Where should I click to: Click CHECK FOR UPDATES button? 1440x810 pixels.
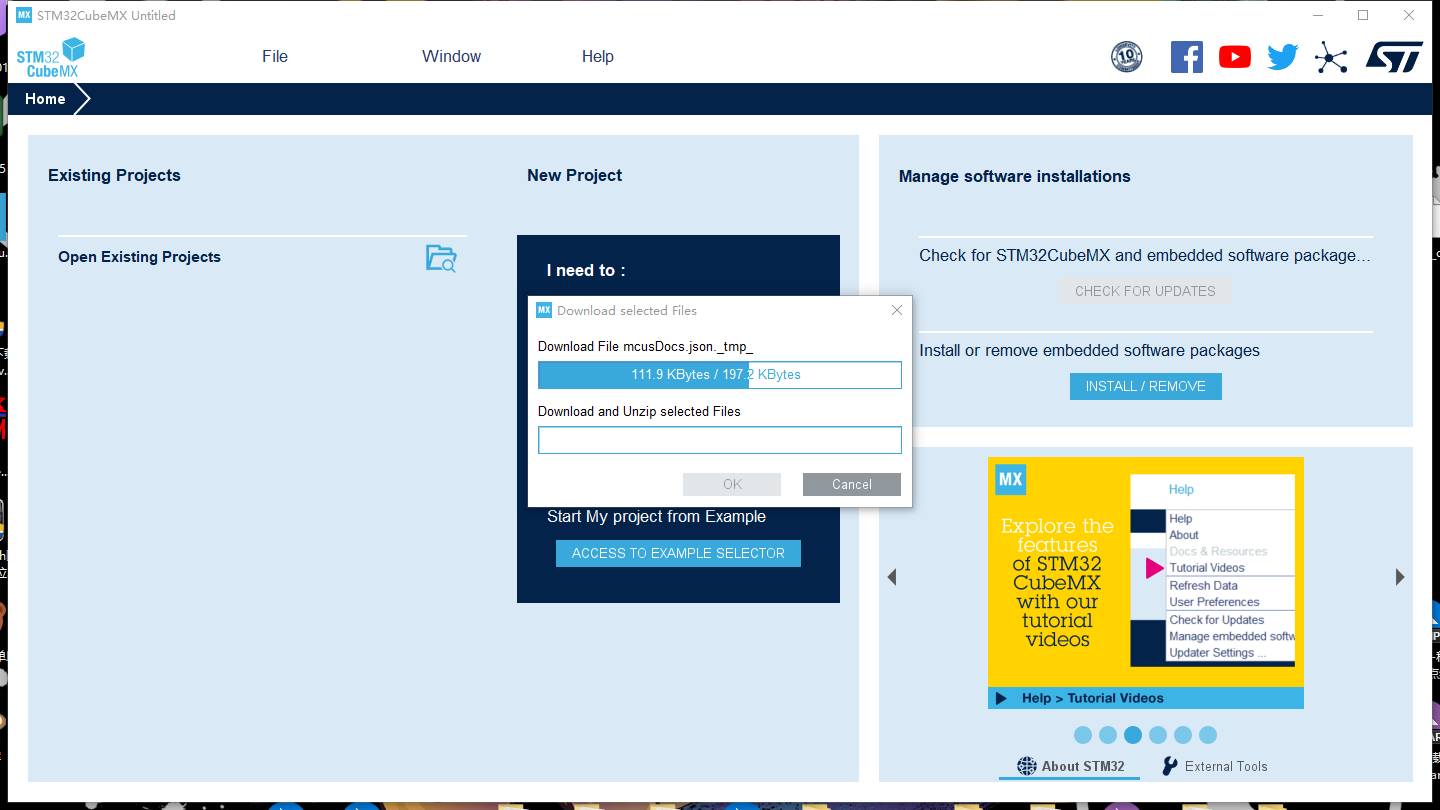coord(1145,291)
